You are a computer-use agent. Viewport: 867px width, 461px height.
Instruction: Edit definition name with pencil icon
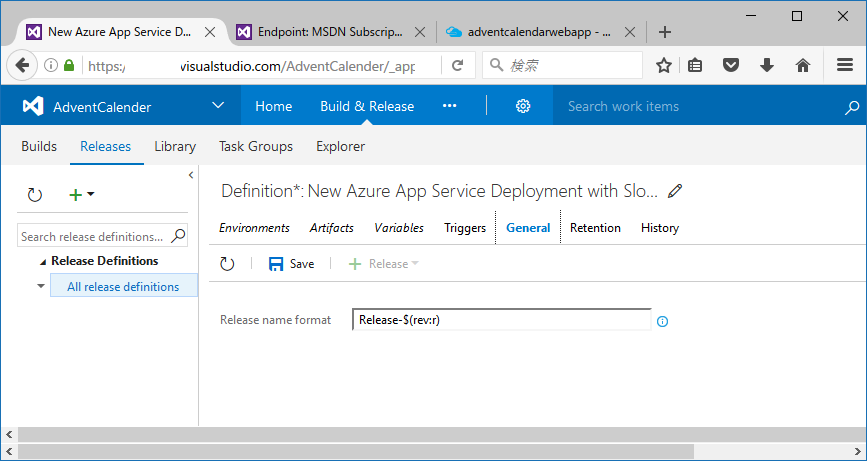(676, 190)
